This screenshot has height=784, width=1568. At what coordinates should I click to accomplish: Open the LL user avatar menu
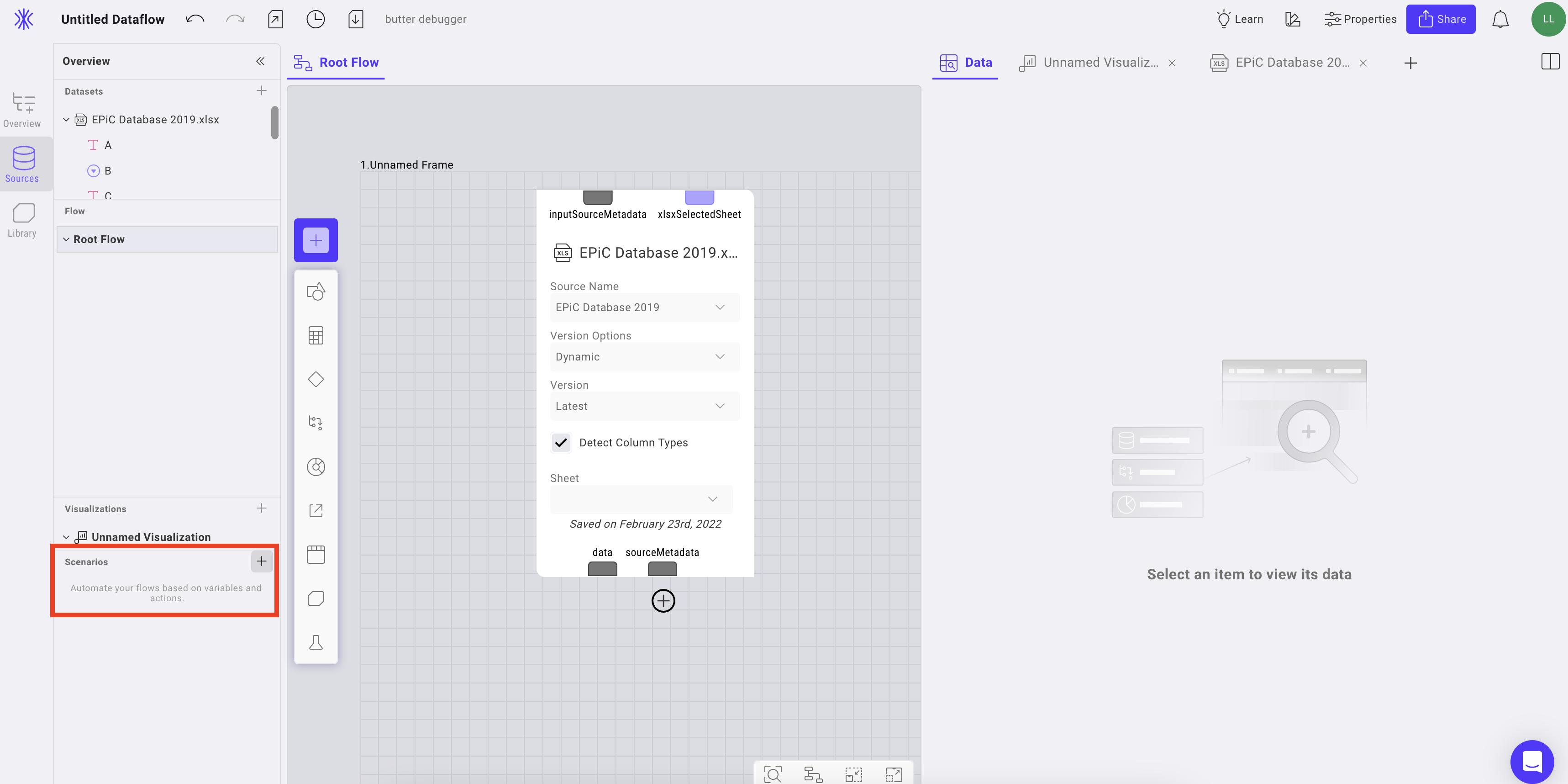coord(1548,19)
